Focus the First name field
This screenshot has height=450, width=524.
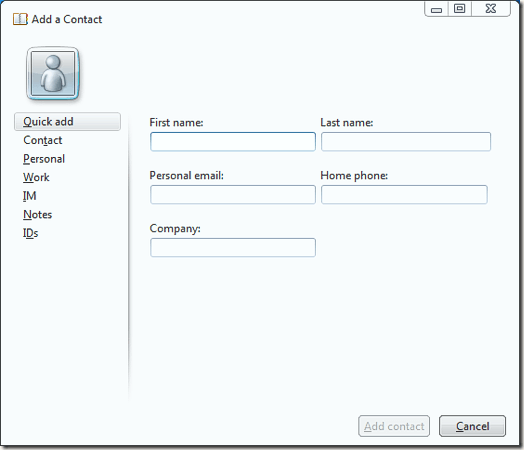(233, 142)
